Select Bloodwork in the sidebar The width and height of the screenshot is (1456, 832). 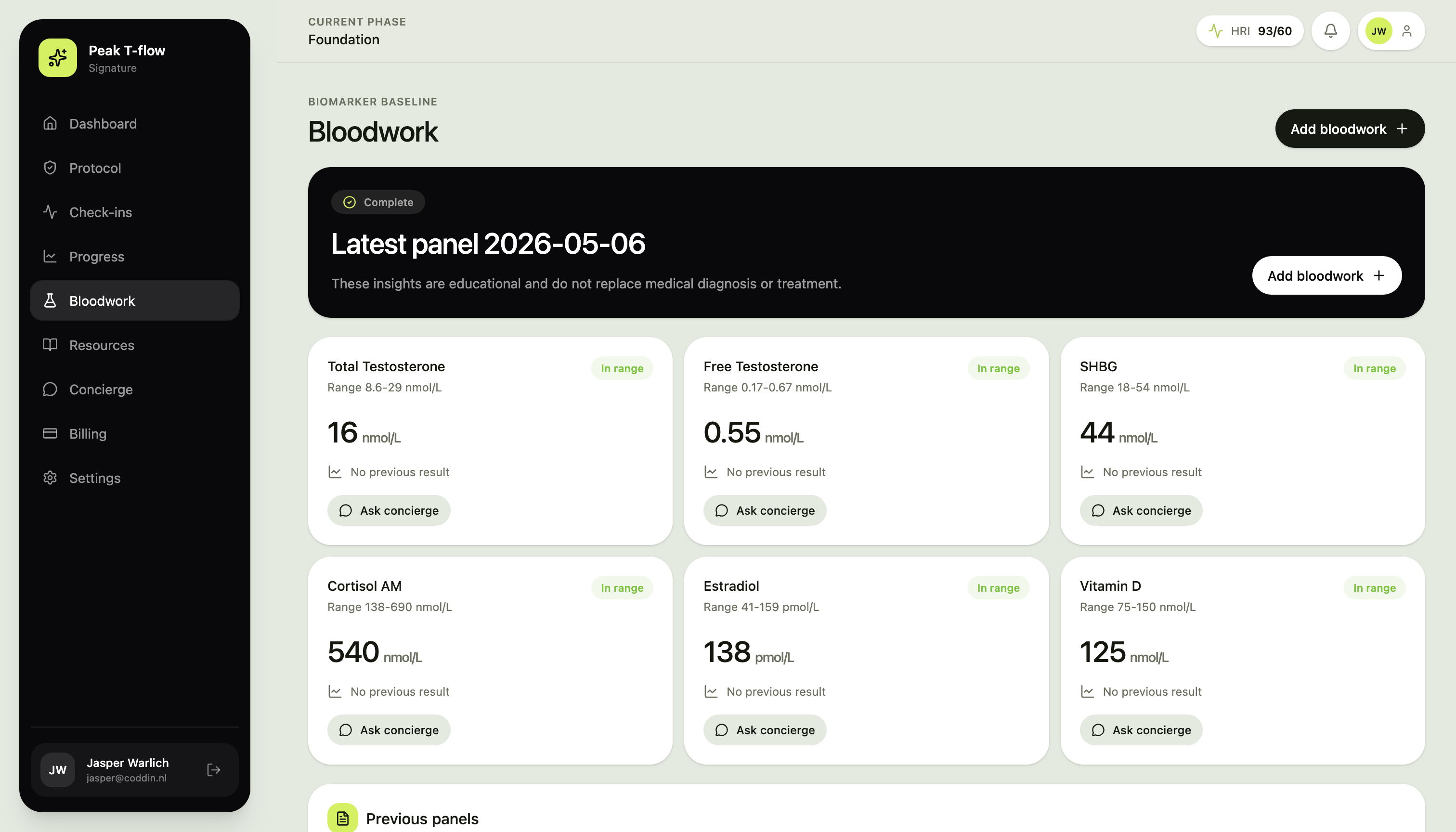[x=135, y=300]
